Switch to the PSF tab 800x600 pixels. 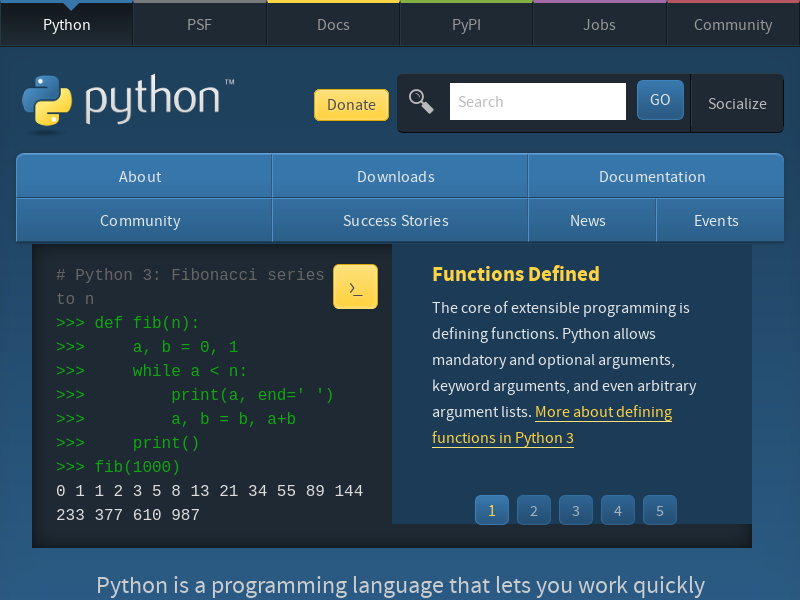[x=199, y=24]
